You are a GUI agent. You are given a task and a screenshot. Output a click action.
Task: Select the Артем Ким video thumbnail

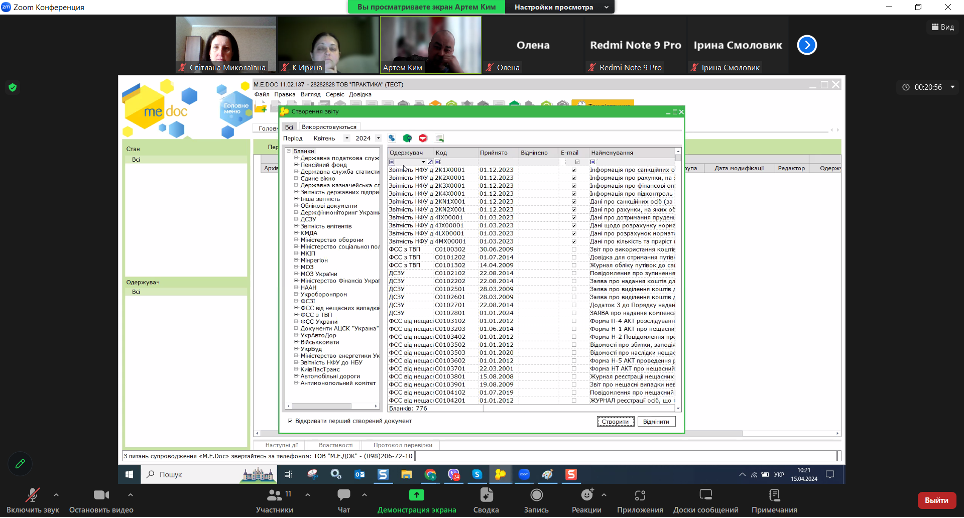(x=430, y=44)
